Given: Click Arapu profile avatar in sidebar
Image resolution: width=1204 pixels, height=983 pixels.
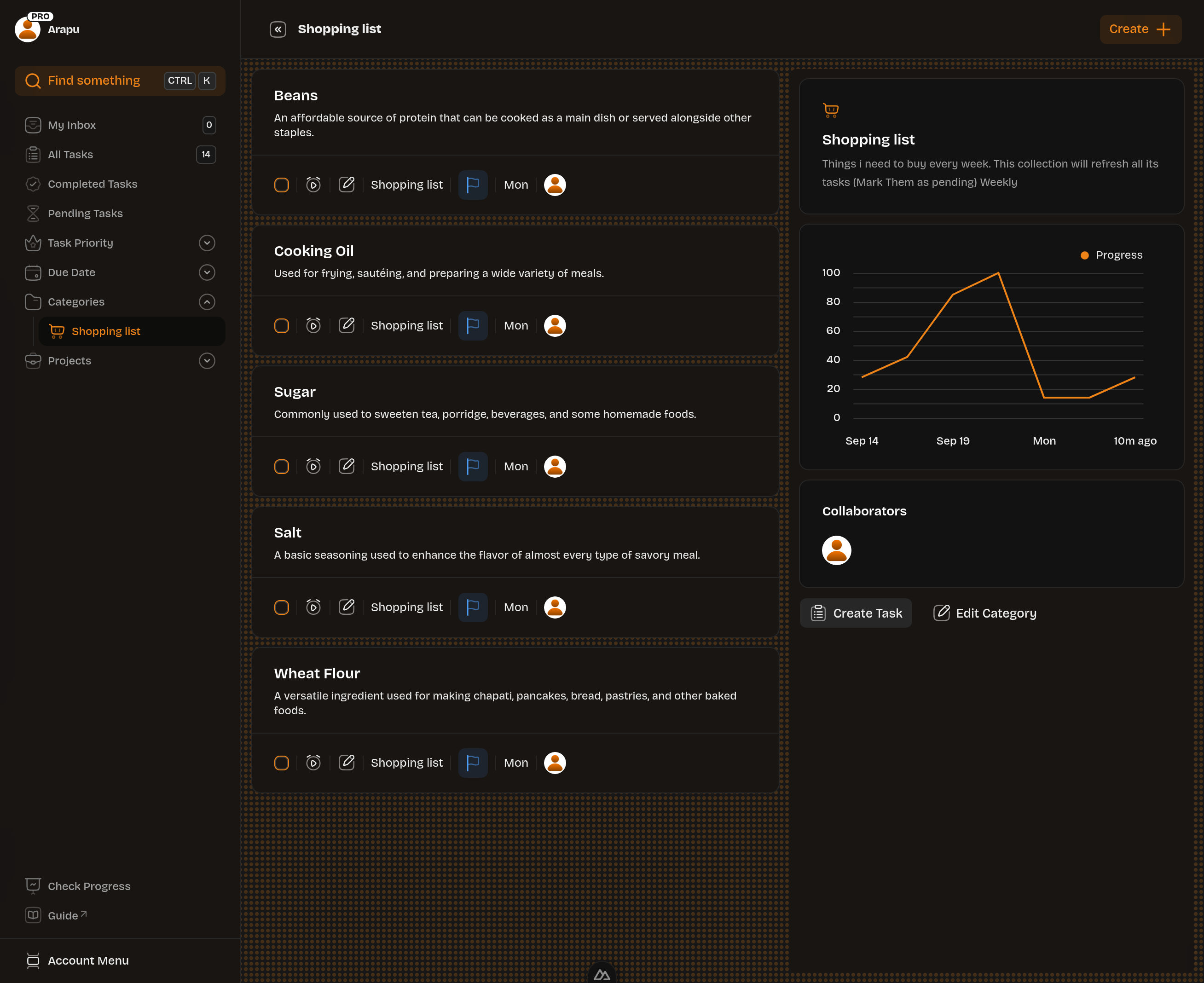Looking at the screenshot, I should pyautogui.click(x=27, y=29).
